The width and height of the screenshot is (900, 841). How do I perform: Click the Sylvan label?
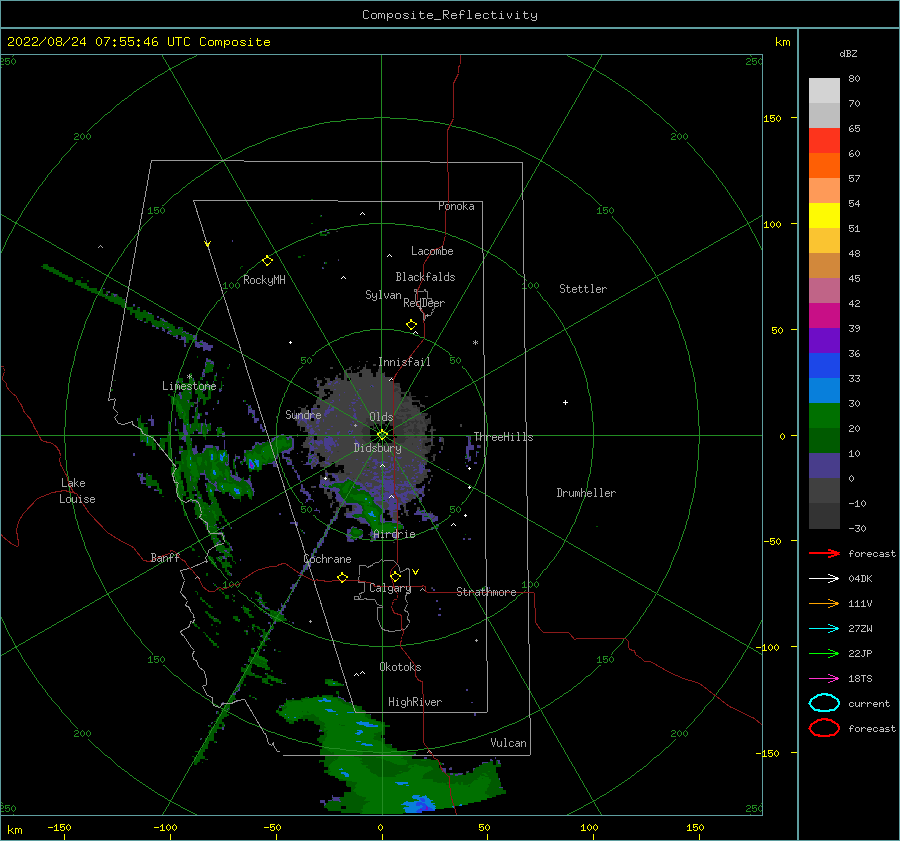point(383,296)
